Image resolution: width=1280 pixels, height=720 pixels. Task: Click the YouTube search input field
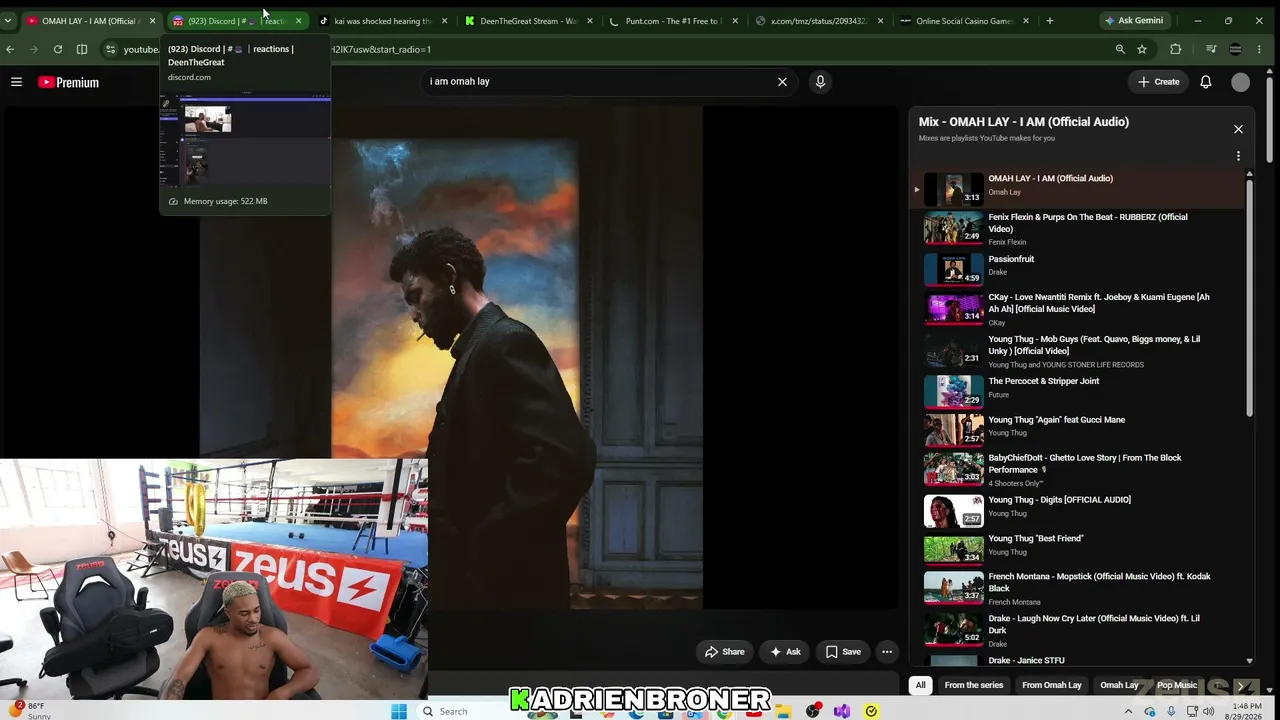pos(596,82)
